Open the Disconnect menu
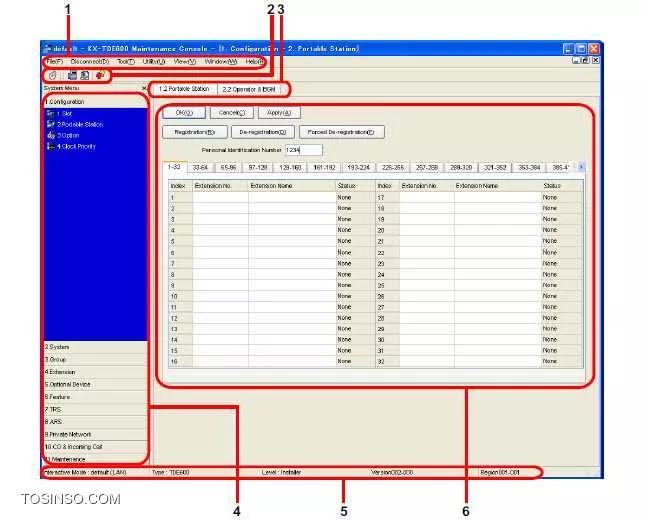The height and width of the screenshot is (520, 645). [90, 62]
